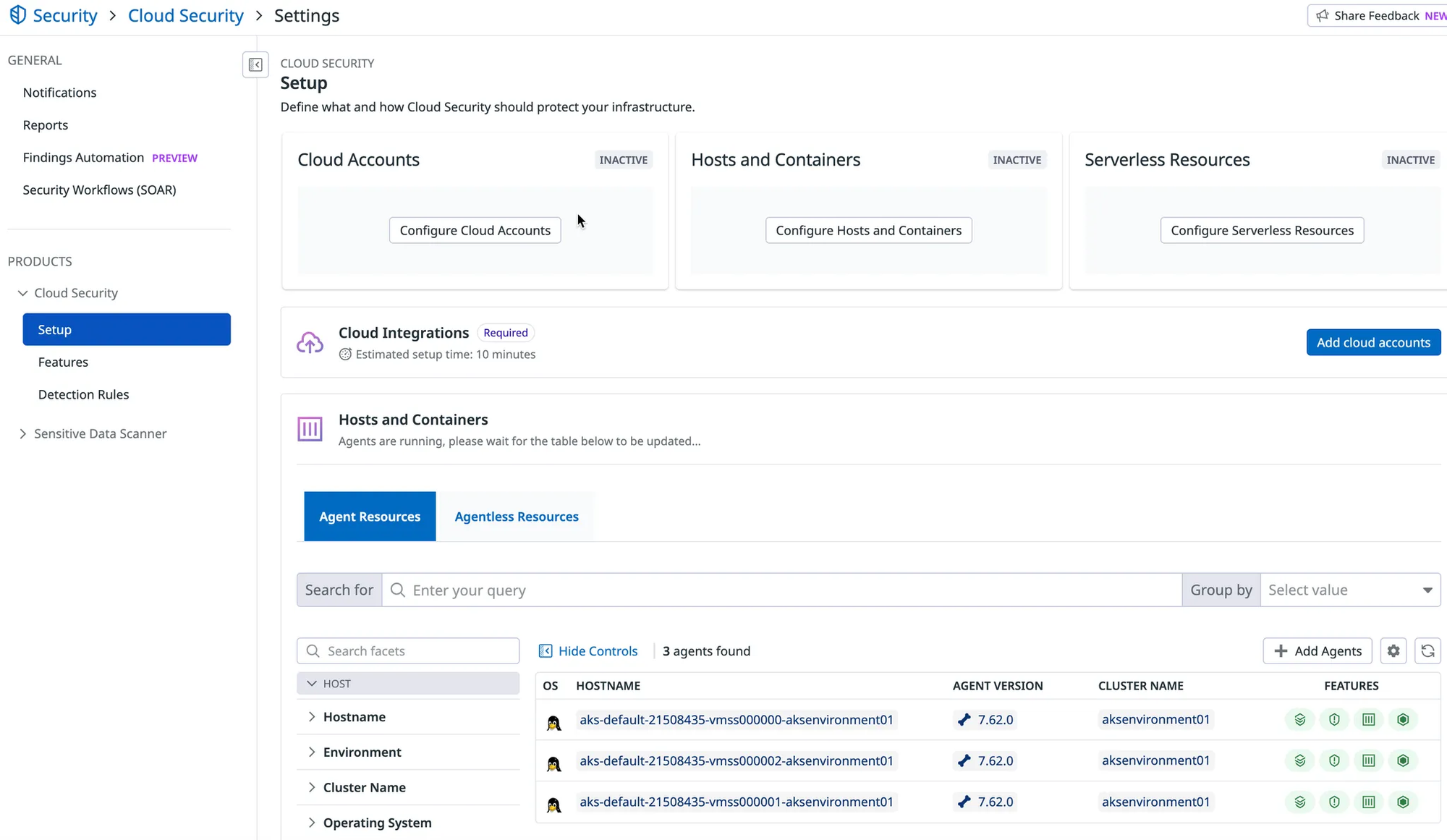The height and width of the screenshot is (840, 1447).
Task: Collapse the sidebar with the panel icon
Action: pos(255,65)
